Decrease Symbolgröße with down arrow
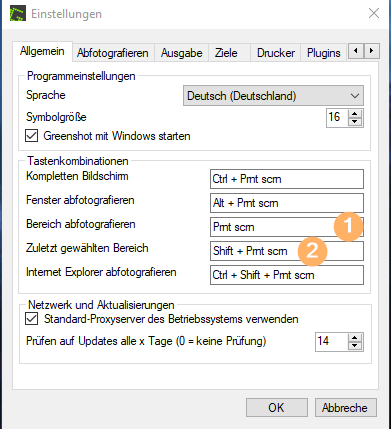 (x=355, y=122)
